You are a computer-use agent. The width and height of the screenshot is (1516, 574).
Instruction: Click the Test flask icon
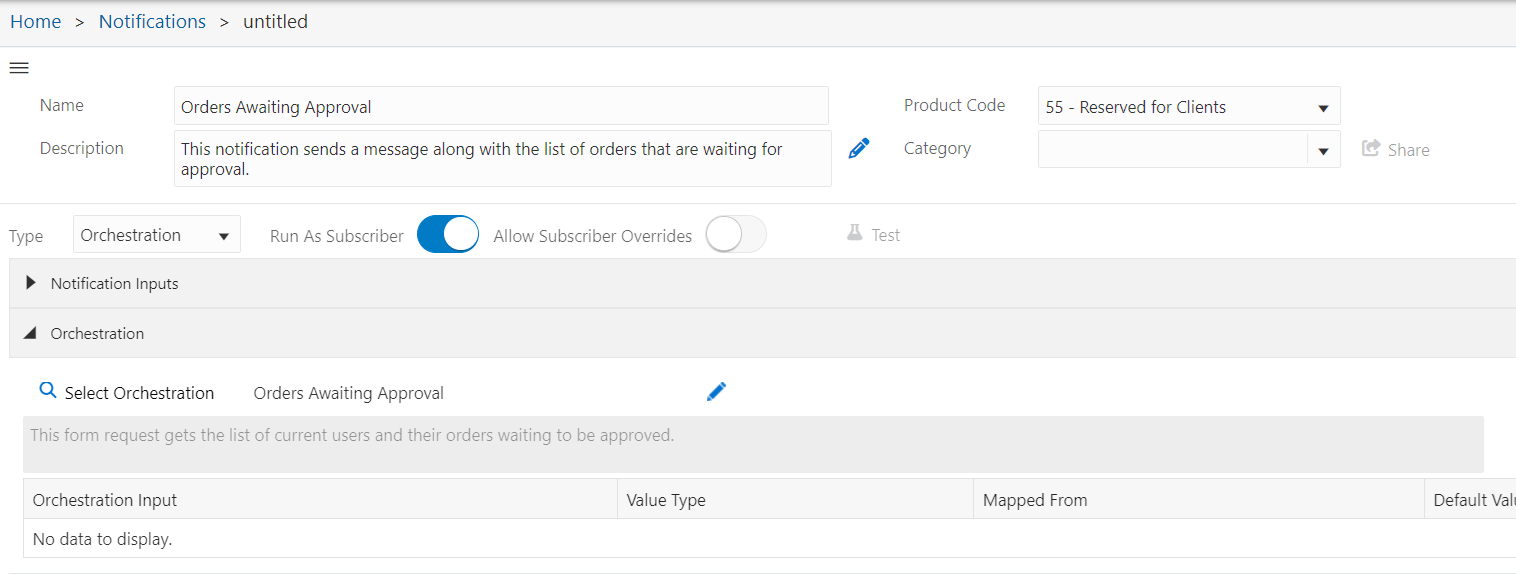coord(854,233)
